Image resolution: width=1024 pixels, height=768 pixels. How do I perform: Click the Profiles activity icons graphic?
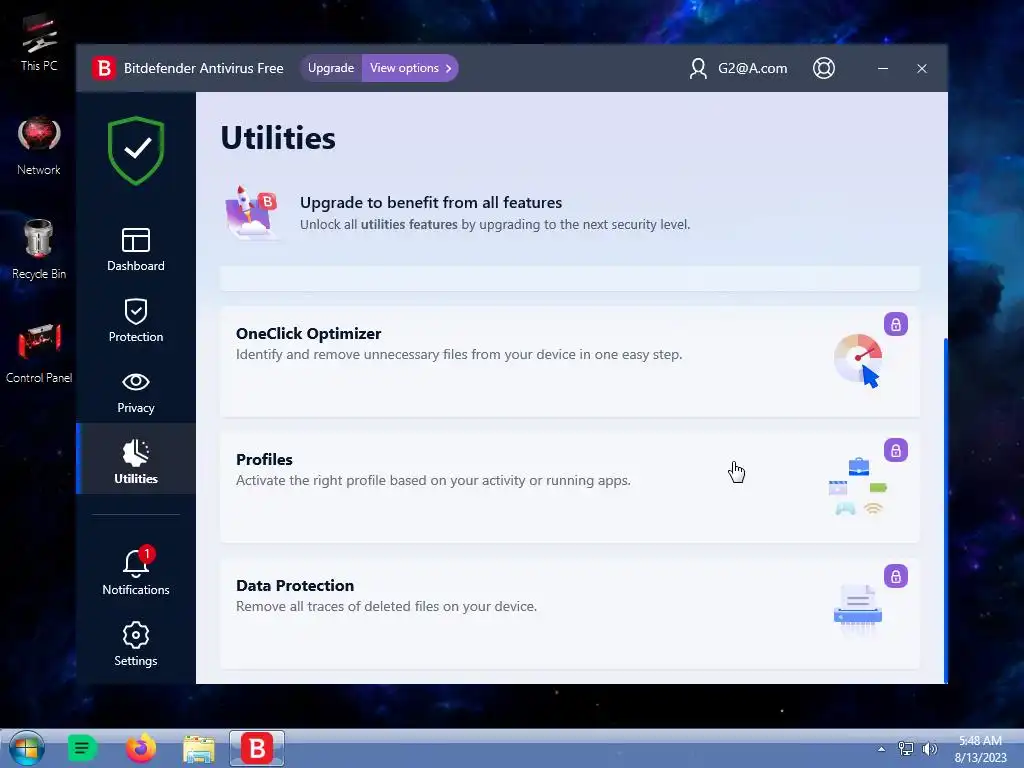(x=858, y=487)
